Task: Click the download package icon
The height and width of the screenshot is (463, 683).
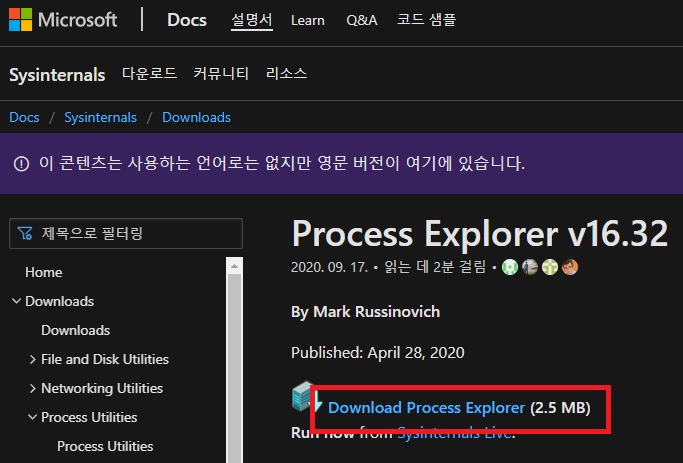Action: (307, 397)
